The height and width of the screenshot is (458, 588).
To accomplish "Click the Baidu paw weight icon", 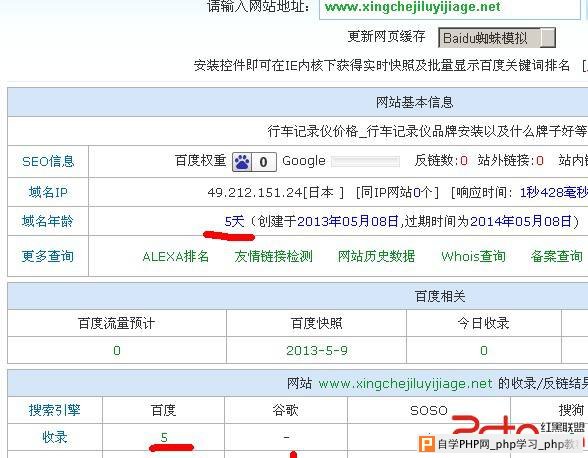I will pos(242,162).
